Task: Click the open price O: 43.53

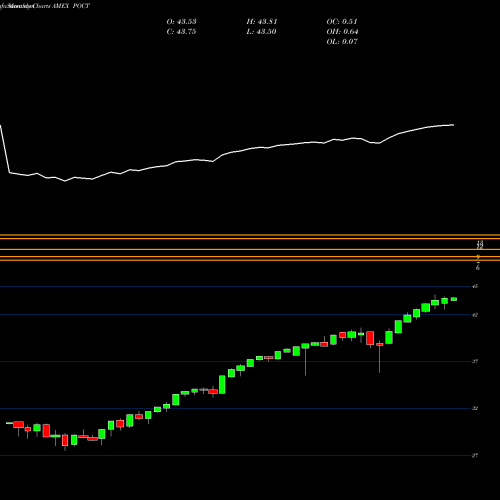Action: coord(181,22)
